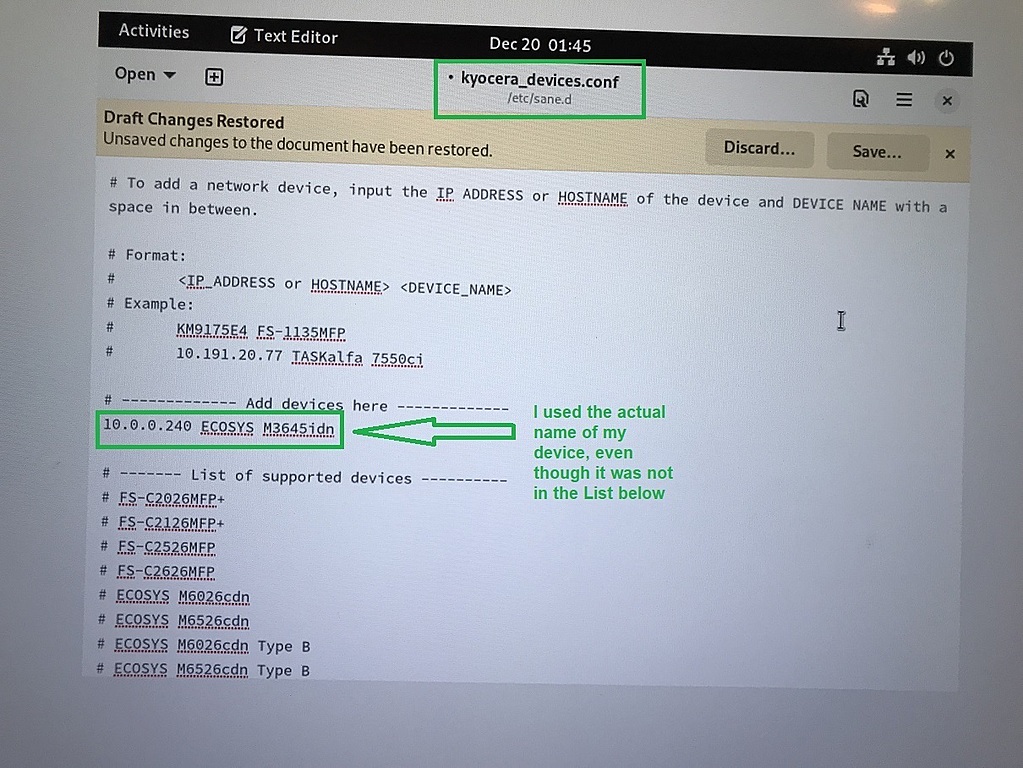Click Activities in the top bar
Screen dimensions: 1023x768
(154, 31)
